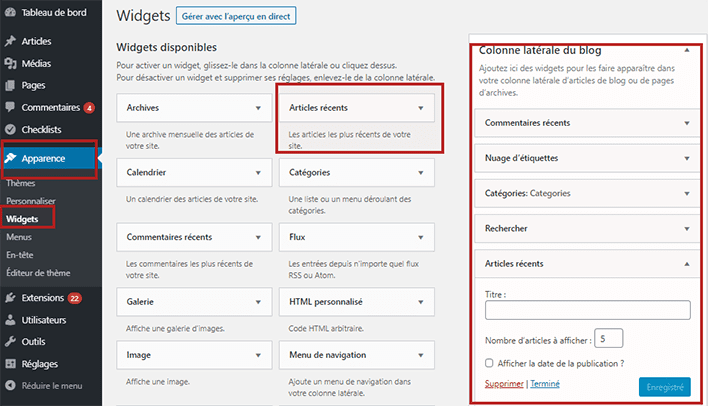Expand the Galerie widget arrow
This screenshot has height=406, width=708.
tap(258, 302)
